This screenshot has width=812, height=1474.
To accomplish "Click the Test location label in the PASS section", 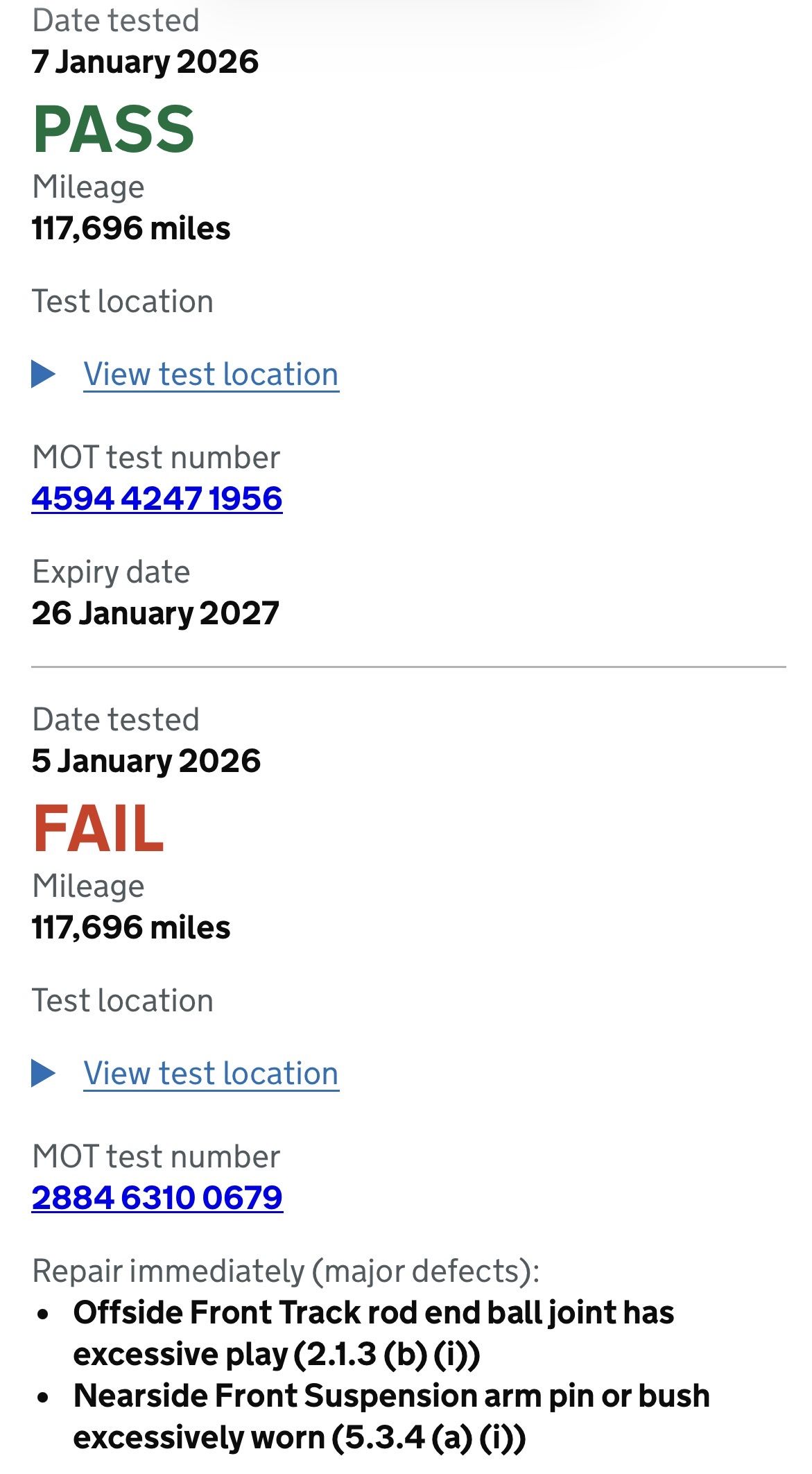I will click(123, 302).
